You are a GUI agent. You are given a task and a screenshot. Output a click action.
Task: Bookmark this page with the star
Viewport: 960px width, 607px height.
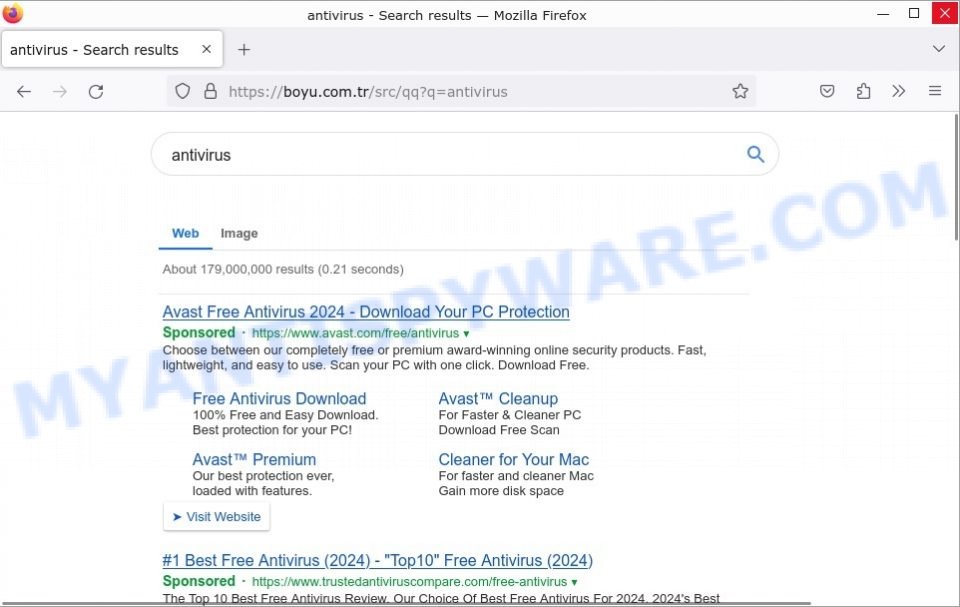(740, 91)
